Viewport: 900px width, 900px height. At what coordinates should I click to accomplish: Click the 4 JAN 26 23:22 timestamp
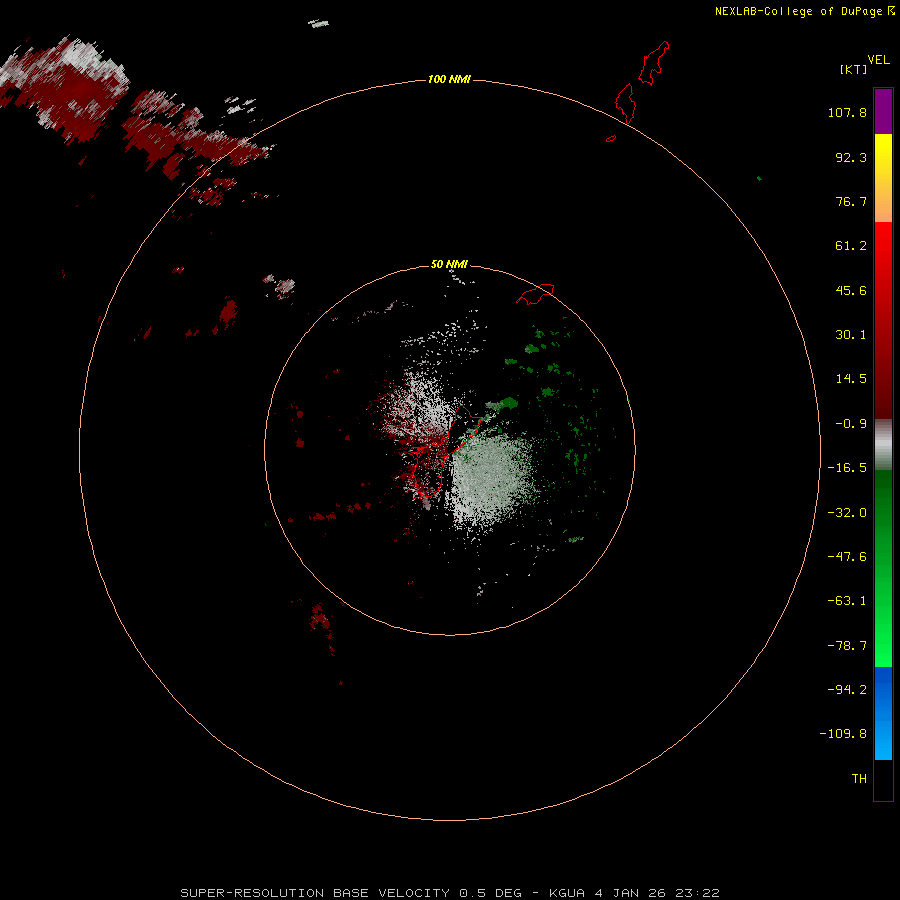(x=657, y=893)
